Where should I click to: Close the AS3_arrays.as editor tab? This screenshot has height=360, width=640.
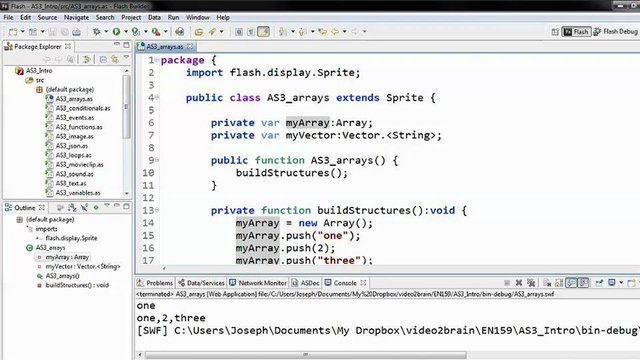[x=190, y=47]
